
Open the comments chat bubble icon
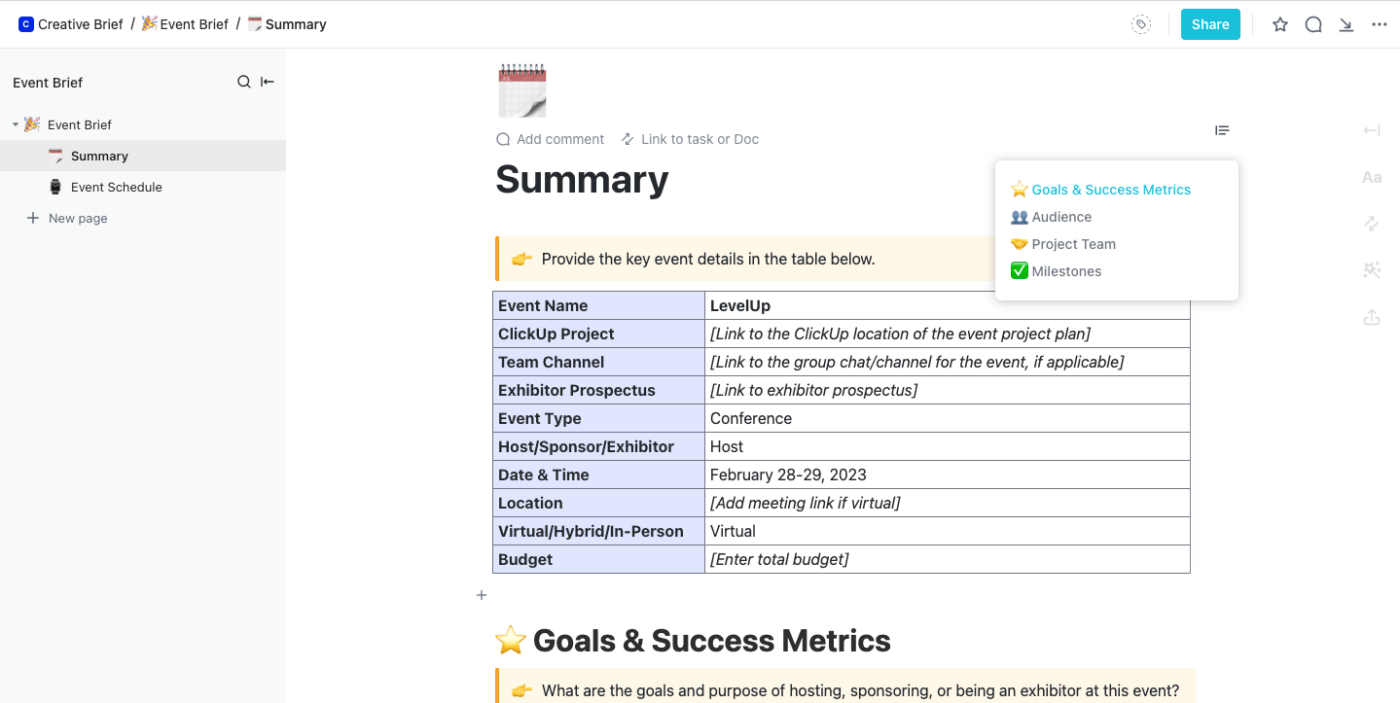pos(1314,25)
